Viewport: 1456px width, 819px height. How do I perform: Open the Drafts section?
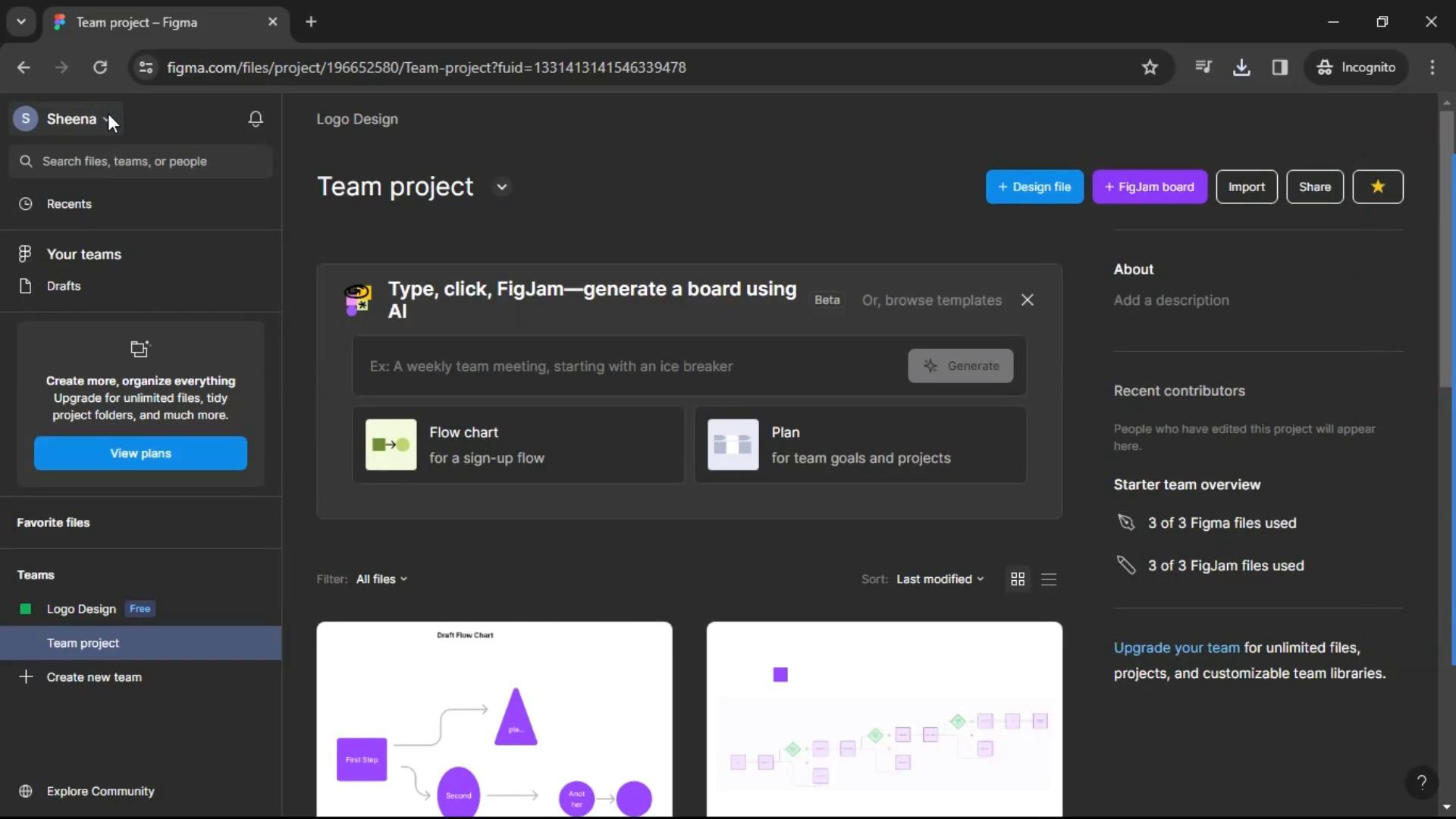[63, 285]
